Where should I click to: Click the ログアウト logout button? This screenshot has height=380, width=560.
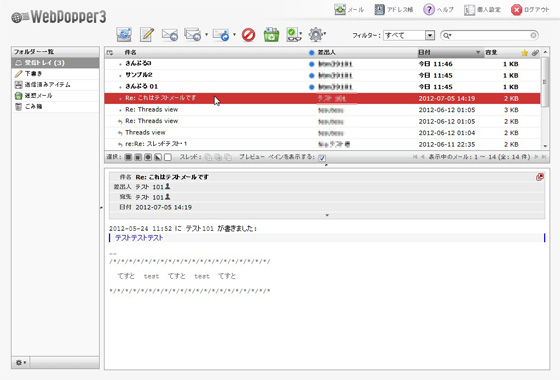[x=530, y=10]
